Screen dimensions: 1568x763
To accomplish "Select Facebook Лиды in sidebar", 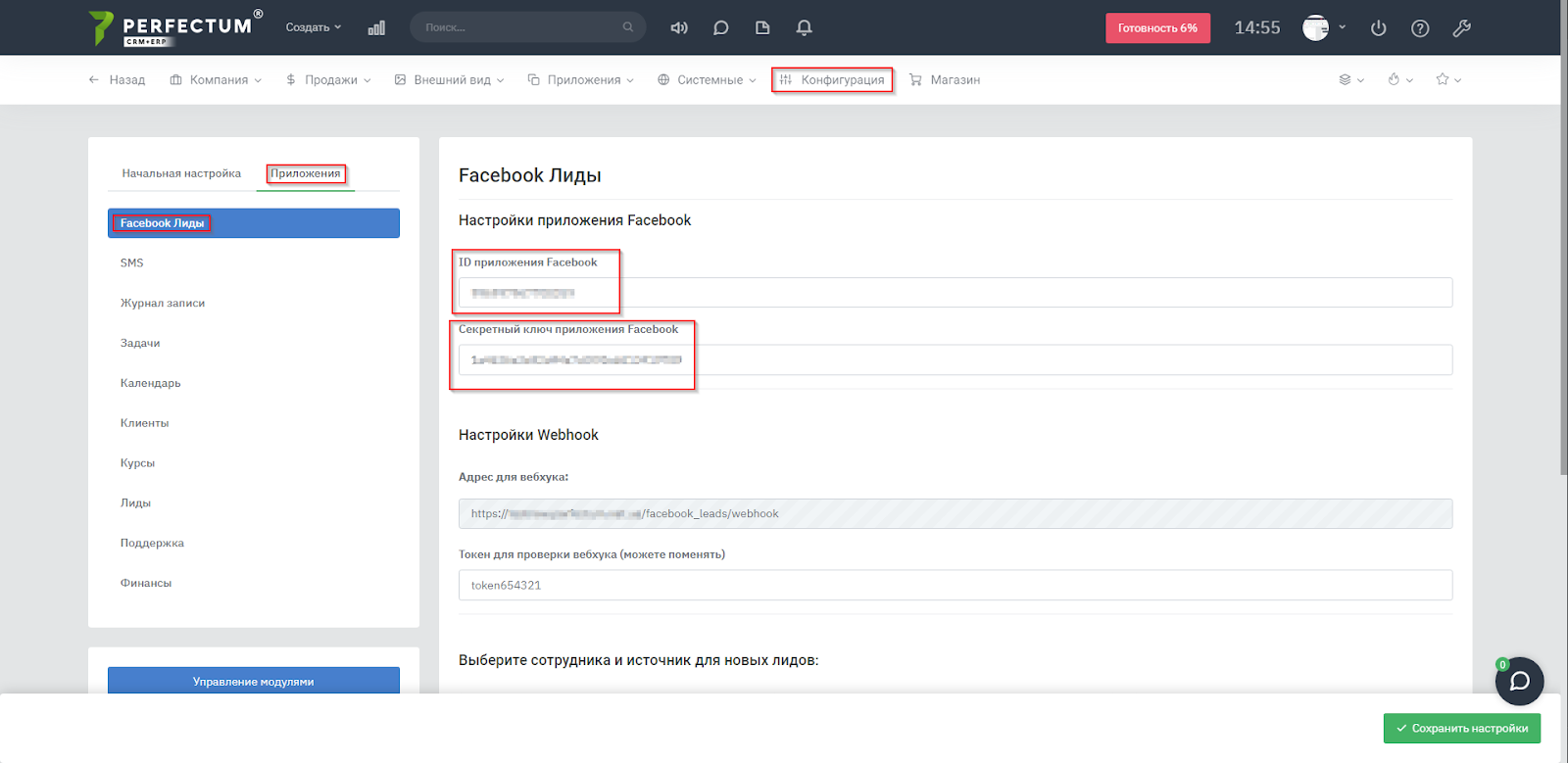I will (254, 223).
